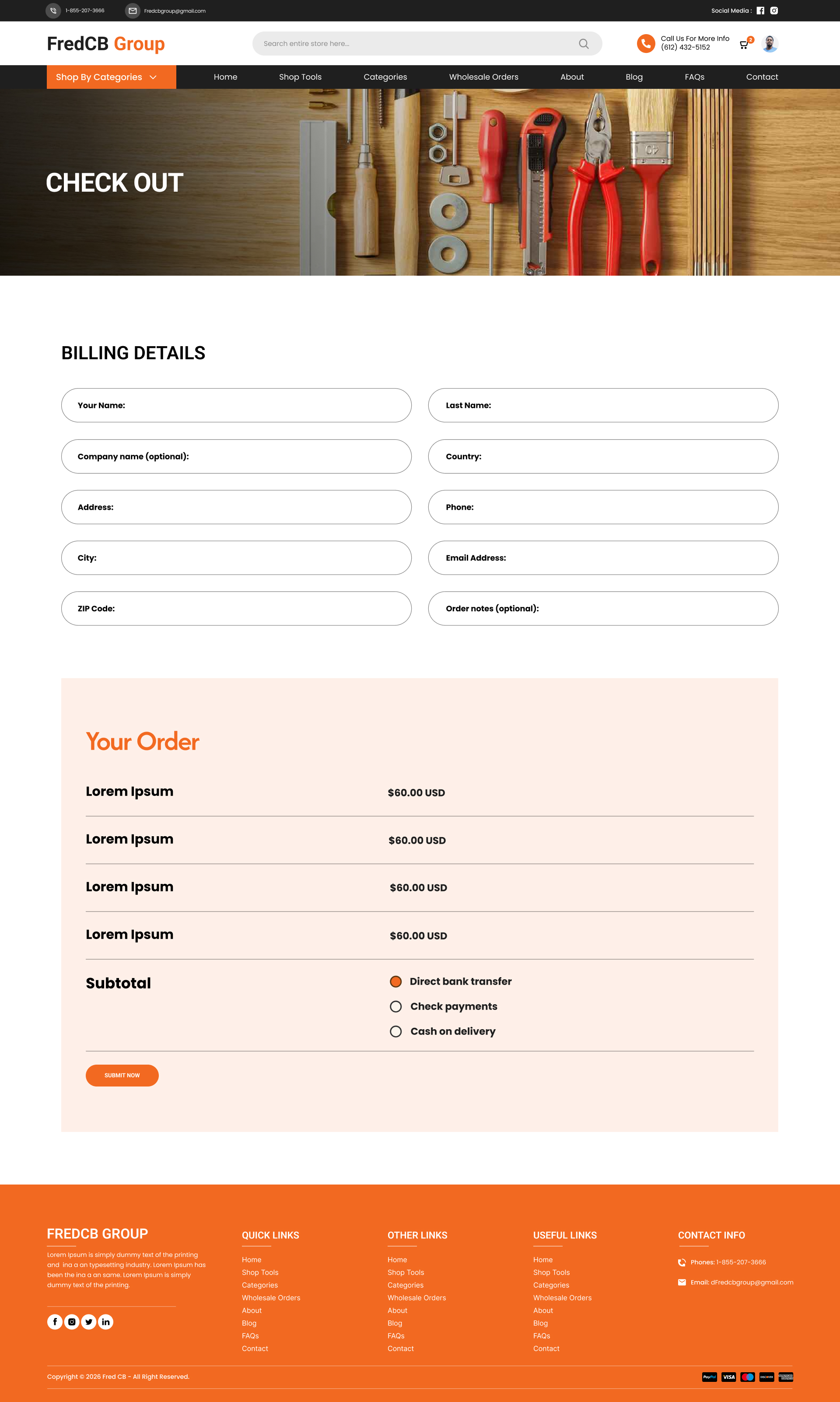
Task: Open Facebook icon in top bar
Action: pyautogui.click(x=760, y=11)
